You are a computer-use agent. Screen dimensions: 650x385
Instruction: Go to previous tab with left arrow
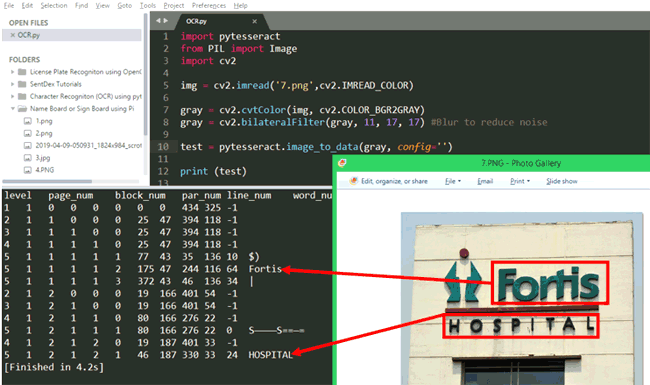tap(158, 20)
